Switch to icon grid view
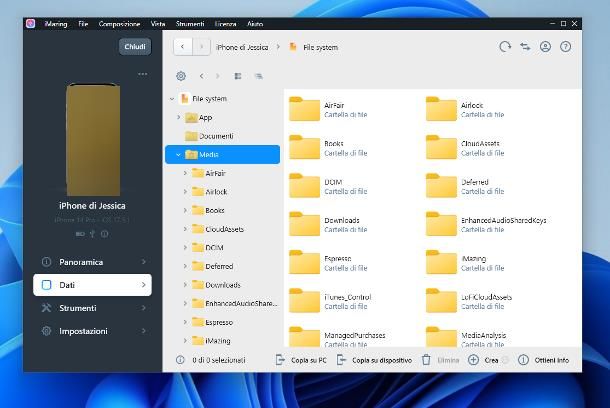Viewport: 610px width, 408px height. click(238, 76)
